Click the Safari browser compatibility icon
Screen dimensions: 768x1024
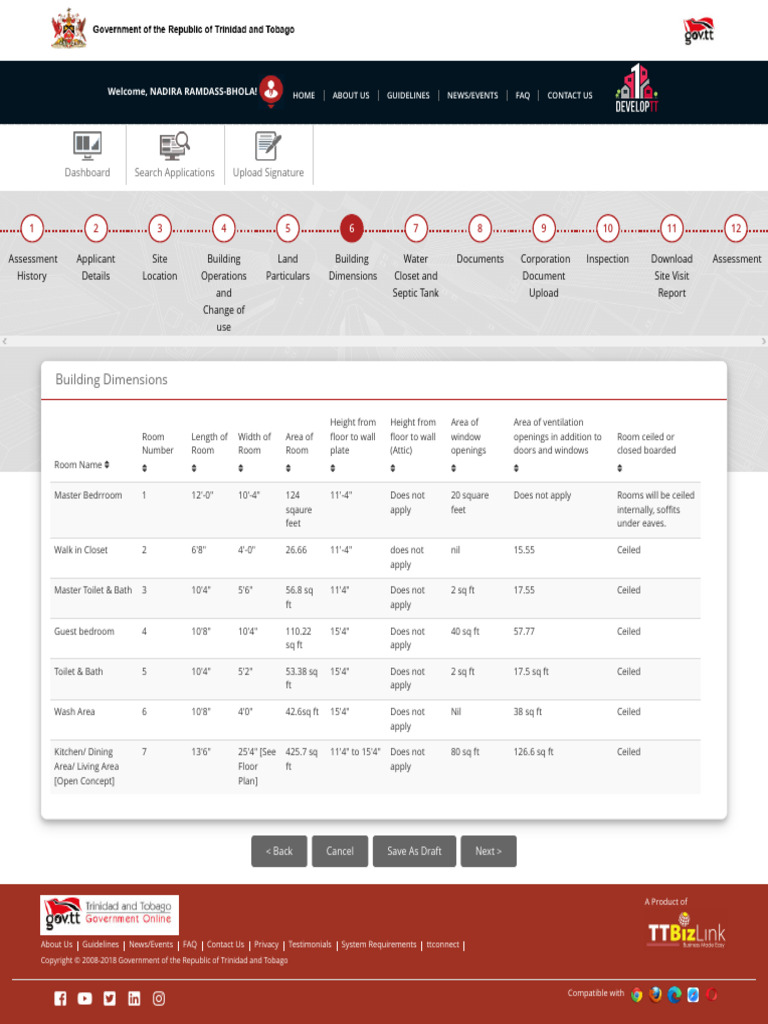[693, 995]
